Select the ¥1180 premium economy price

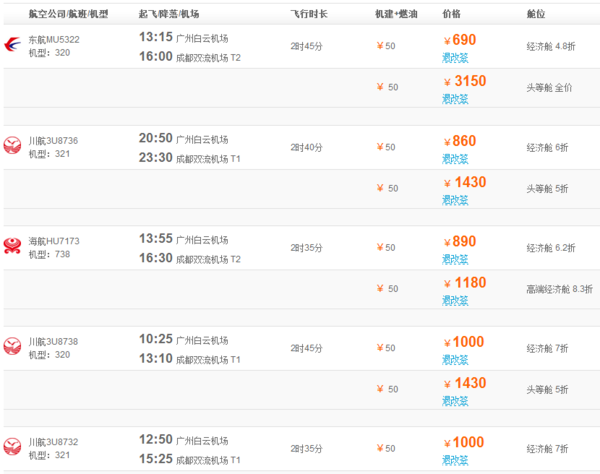465,283
